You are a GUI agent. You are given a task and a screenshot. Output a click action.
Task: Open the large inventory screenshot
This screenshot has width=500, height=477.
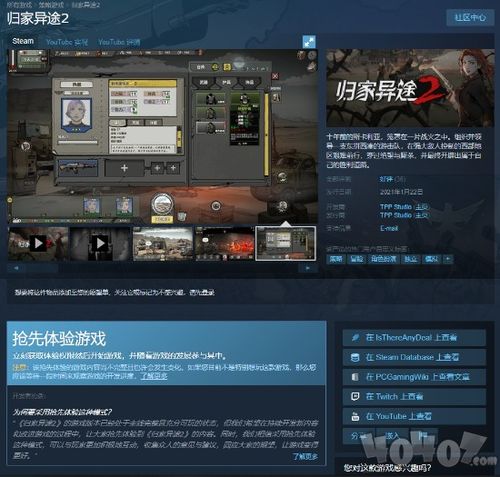pos(162,137)
